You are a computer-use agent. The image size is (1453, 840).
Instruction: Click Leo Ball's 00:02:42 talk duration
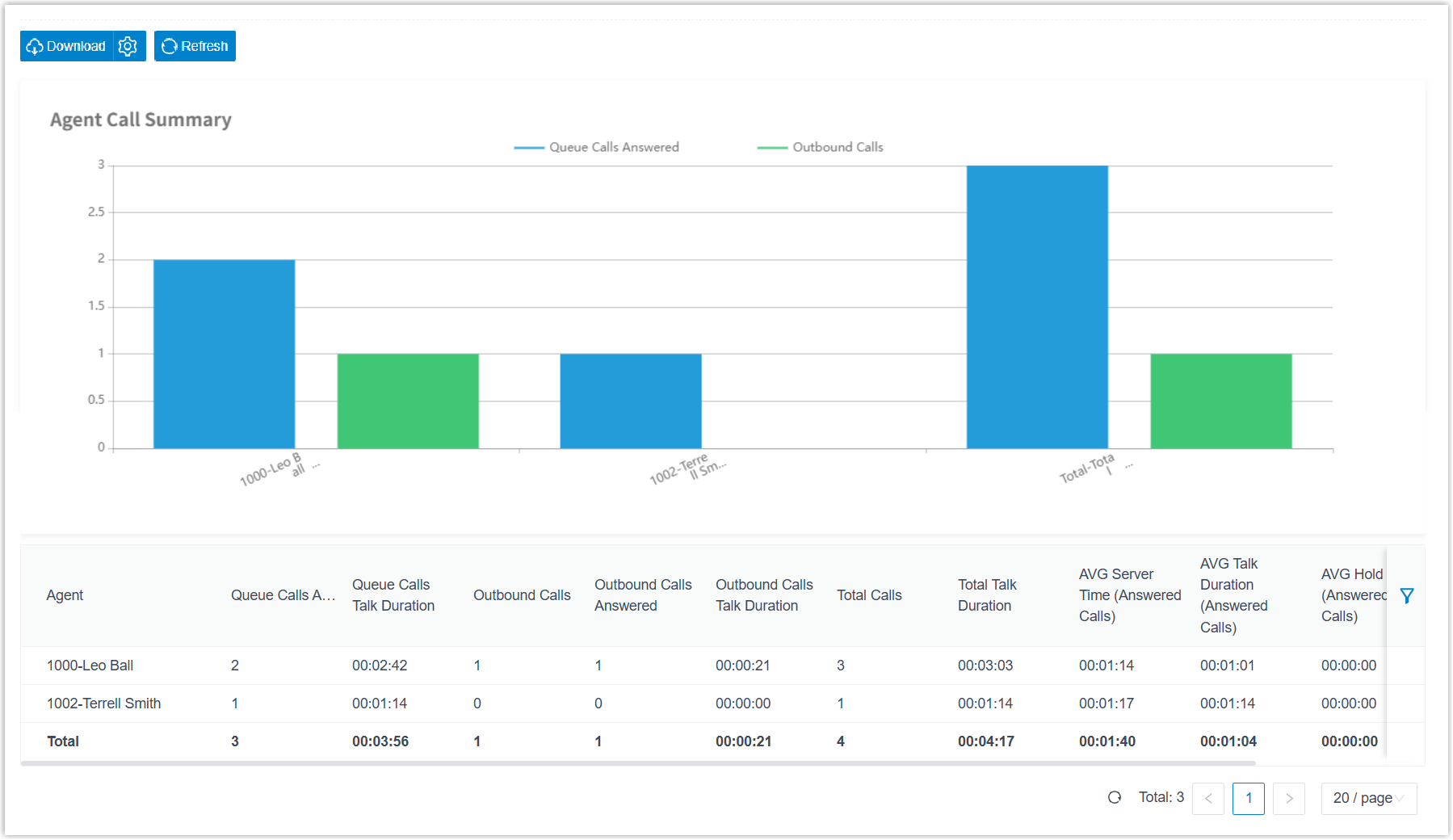coord(380,666)
